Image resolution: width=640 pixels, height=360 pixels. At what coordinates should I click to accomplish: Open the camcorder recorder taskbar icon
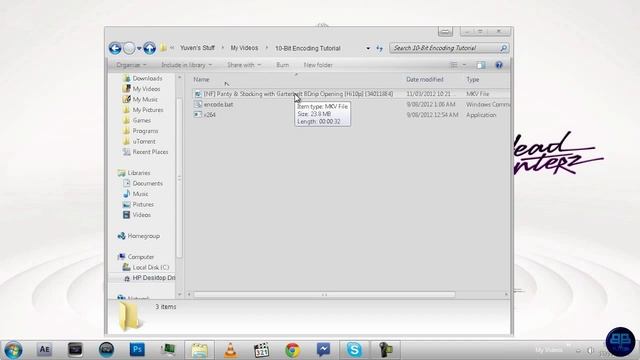coord(385,350)
